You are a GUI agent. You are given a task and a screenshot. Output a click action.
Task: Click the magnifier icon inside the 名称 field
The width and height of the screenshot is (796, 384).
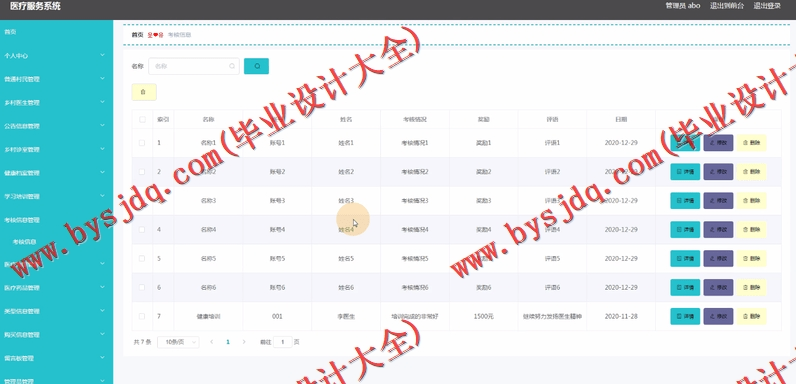pyautogui.click(x=232, y=66)
